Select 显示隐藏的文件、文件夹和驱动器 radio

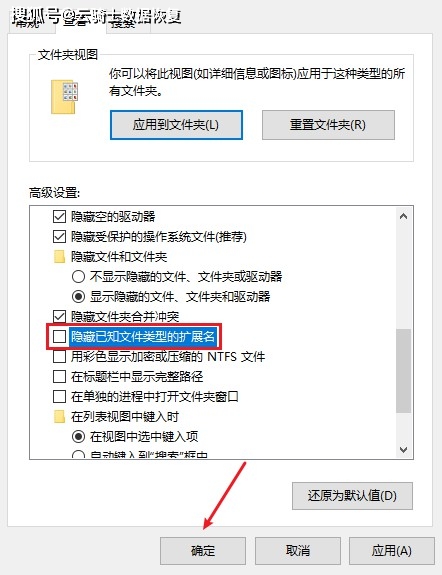(78, 296)
